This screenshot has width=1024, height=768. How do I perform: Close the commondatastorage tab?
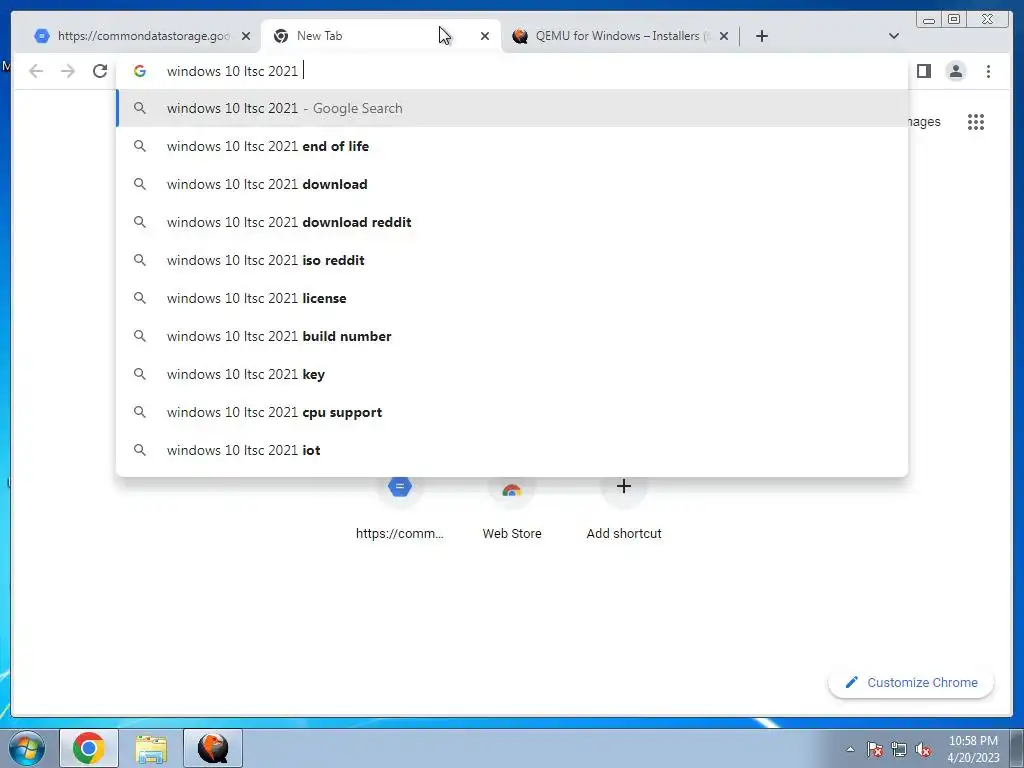point(246,36)
